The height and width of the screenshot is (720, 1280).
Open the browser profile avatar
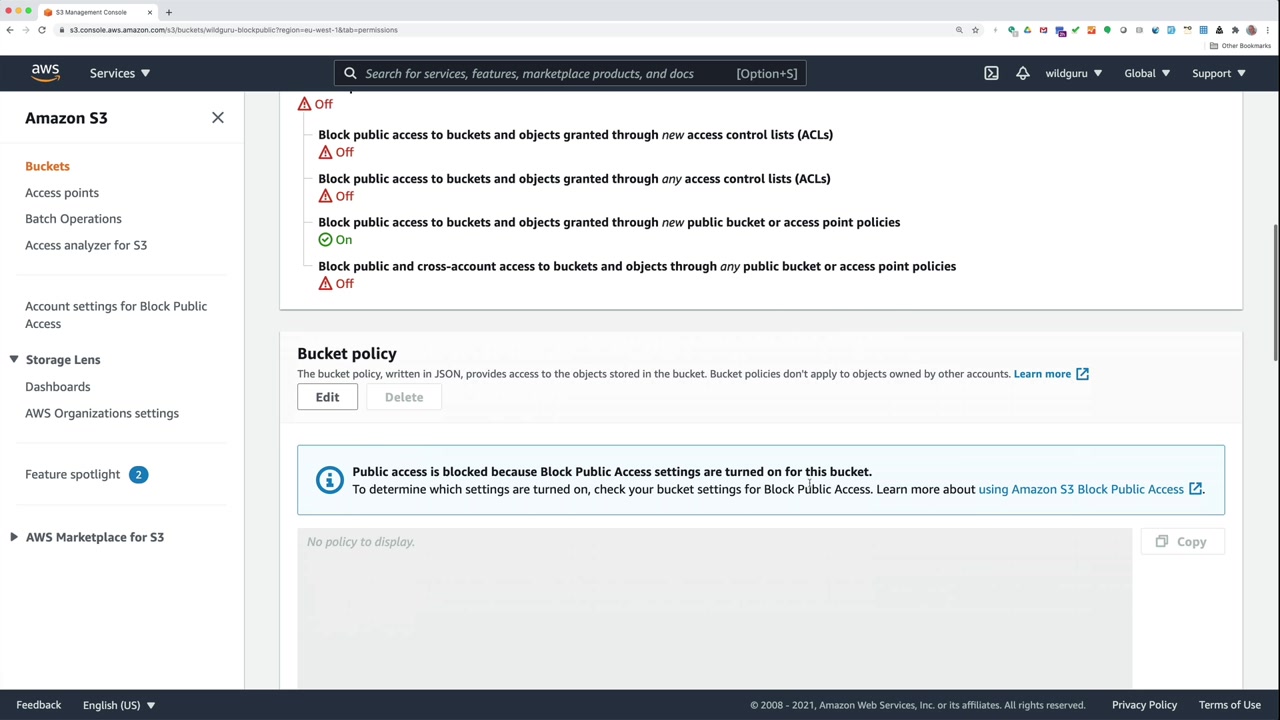1251,30
